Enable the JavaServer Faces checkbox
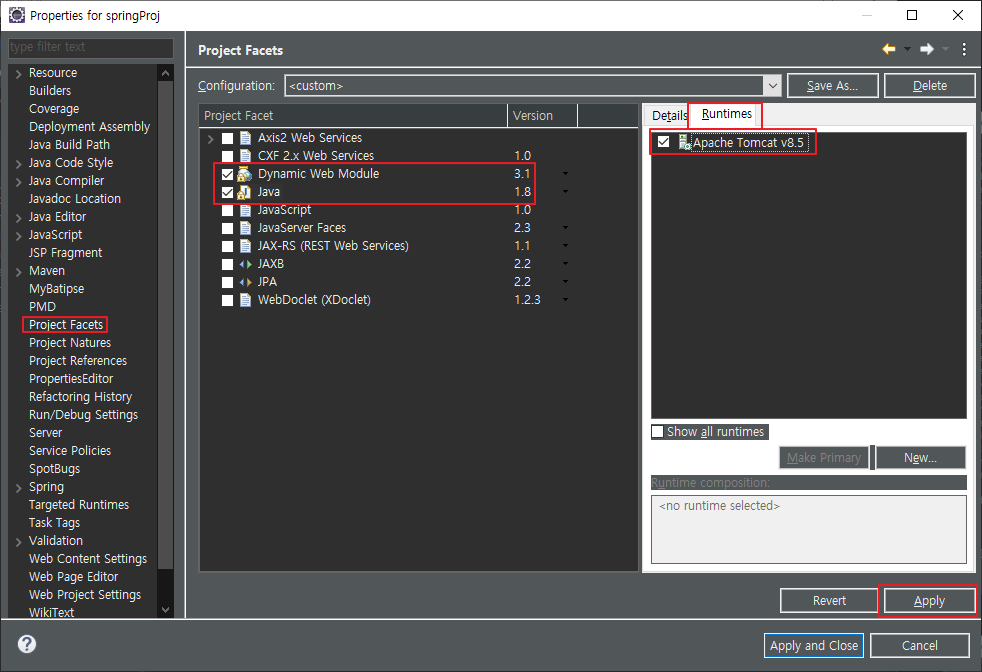The image size is (982, 672). pos(227,229)
